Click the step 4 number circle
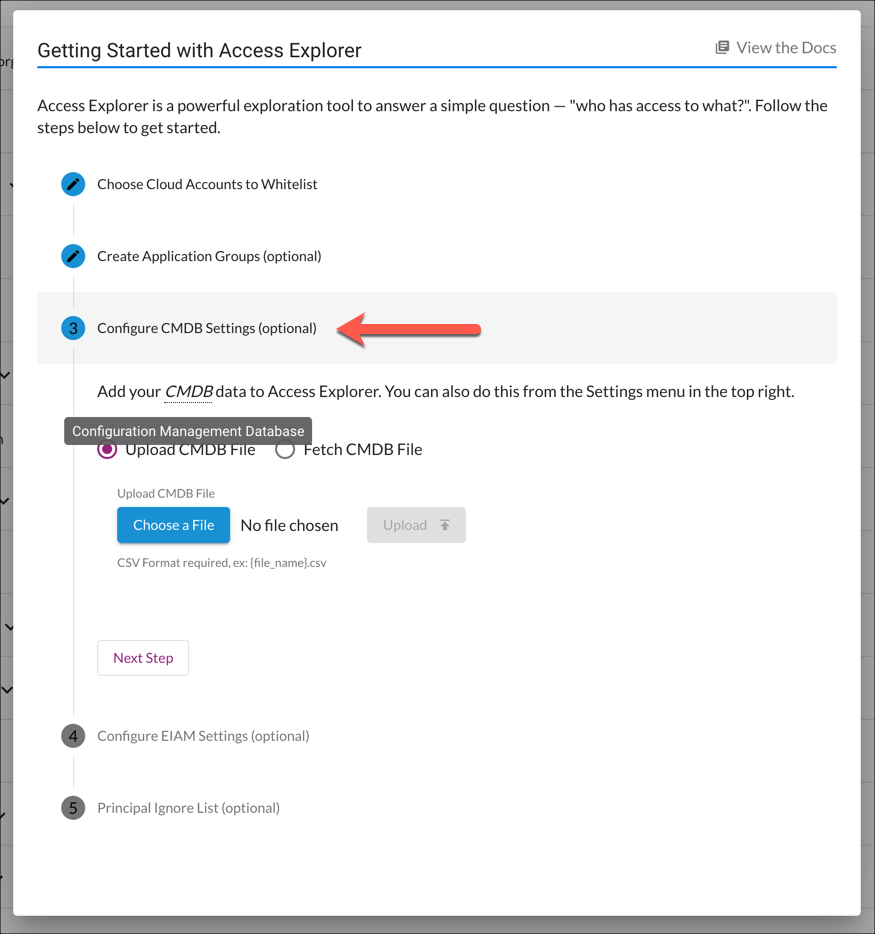The image size is (875, 934). tap(73, 736)
